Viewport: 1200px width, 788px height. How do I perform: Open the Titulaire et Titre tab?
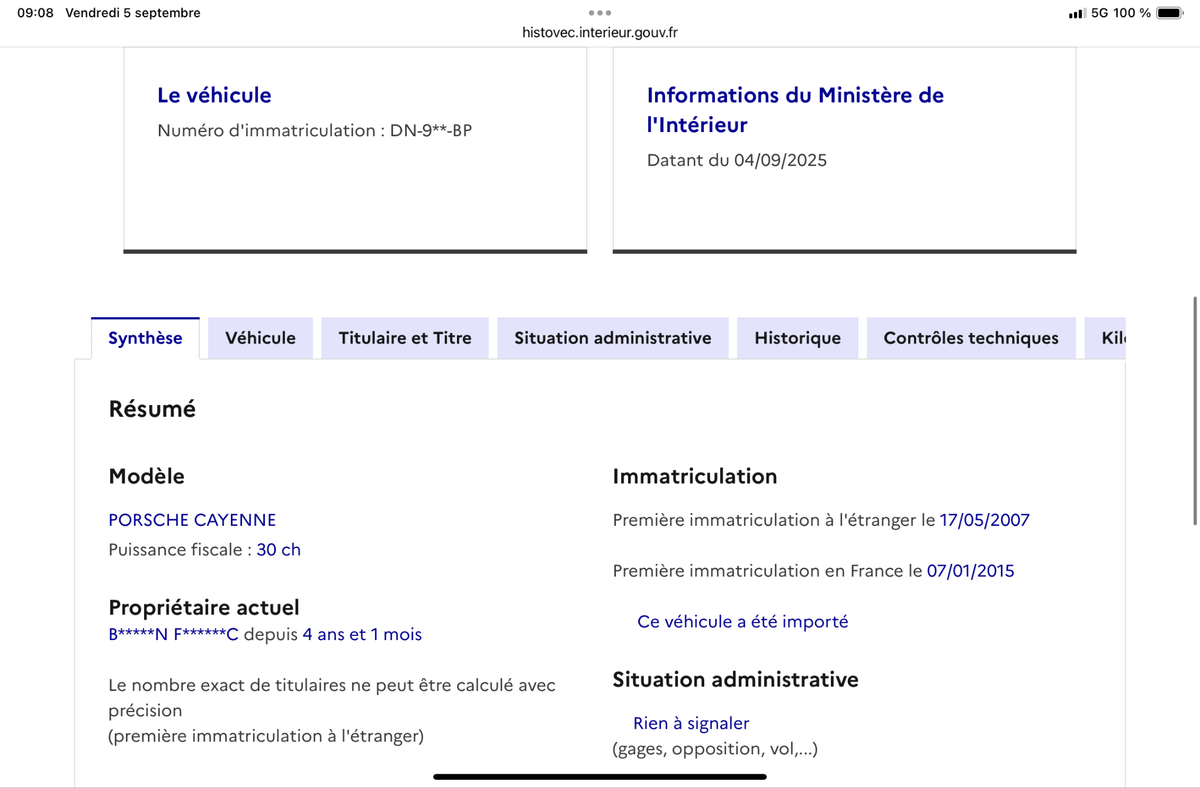point(404,338)
